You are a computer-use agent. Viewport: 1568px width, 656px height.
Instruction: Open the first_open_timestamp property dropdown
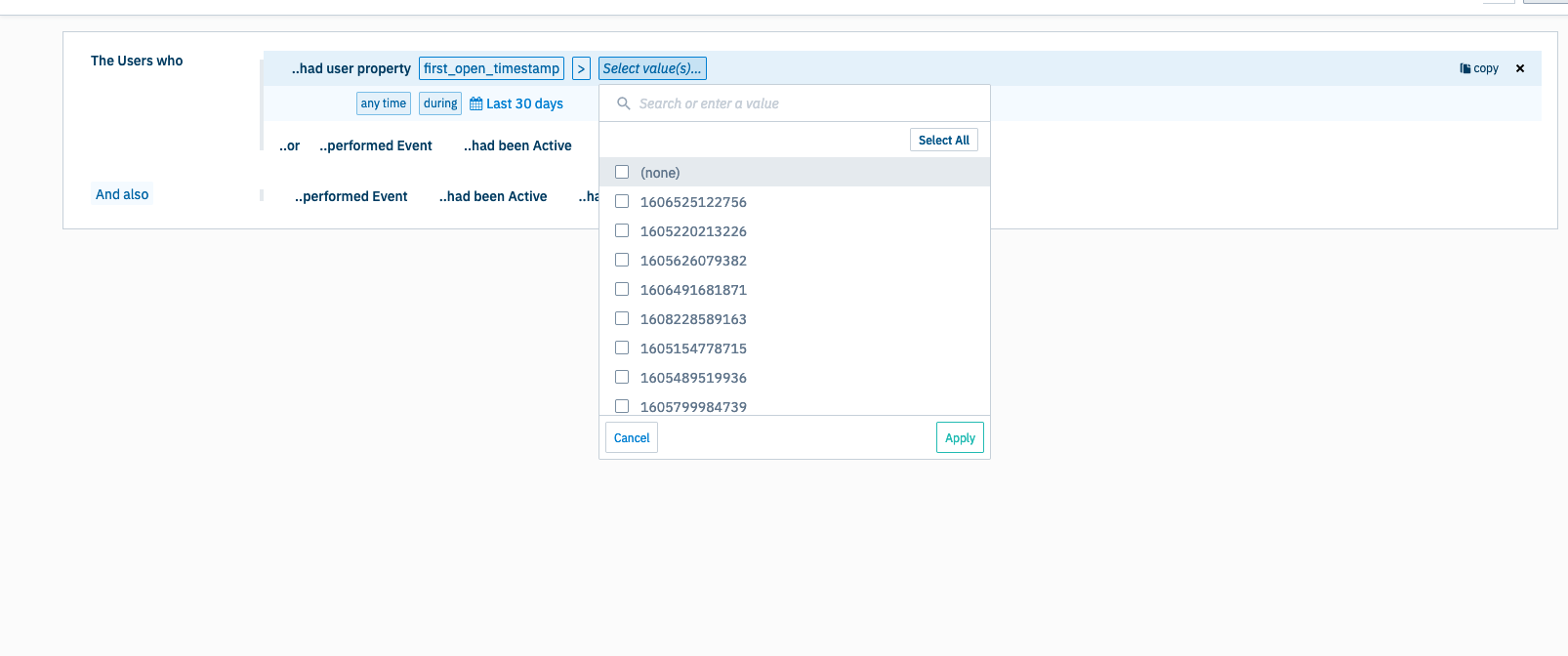click(491, 68)
